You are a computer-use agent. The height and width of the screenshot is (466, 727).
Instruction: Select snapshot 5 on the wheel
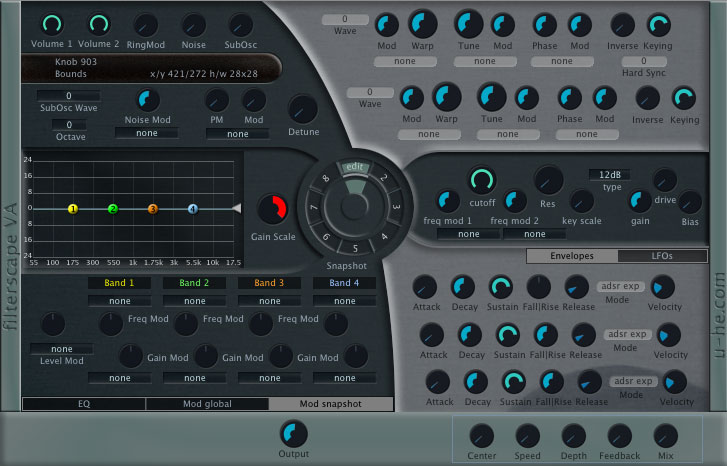[x=355, y=249]
